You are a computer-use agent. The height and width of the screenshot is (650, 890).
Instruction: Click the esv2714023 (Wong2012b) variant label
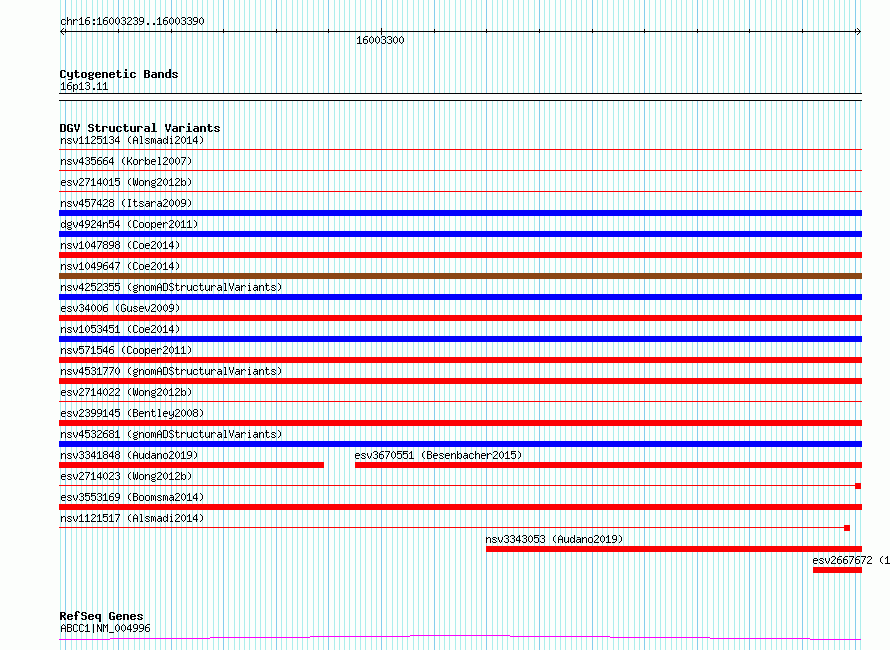[126, 476]
